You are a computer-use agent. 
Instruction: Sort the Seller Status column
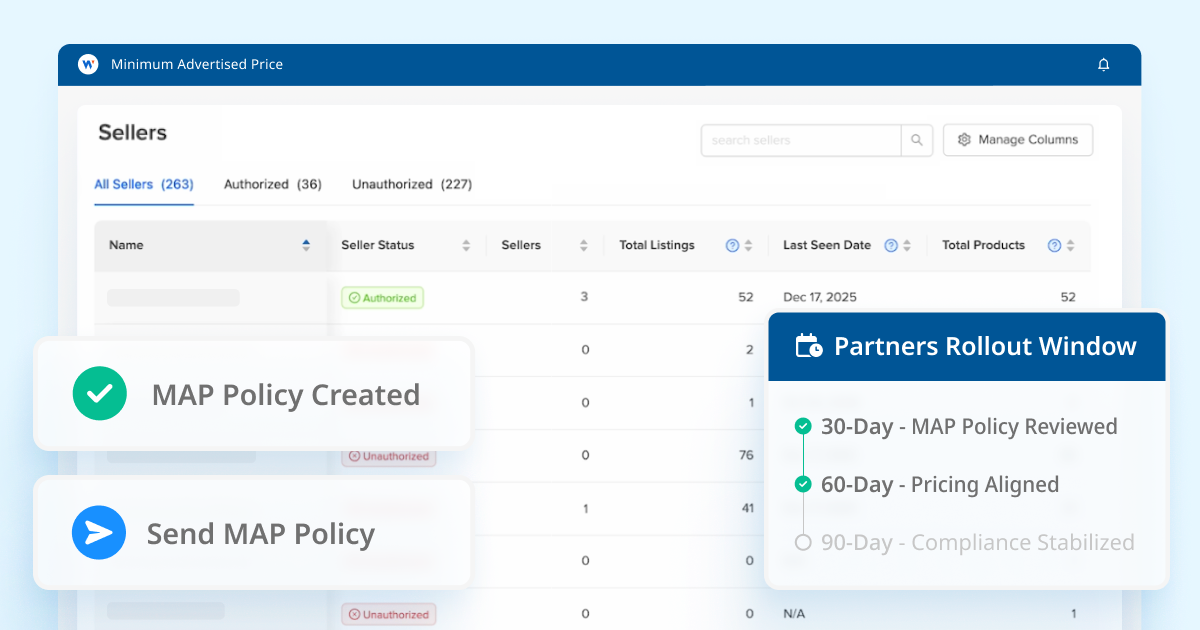pos(466,246)
